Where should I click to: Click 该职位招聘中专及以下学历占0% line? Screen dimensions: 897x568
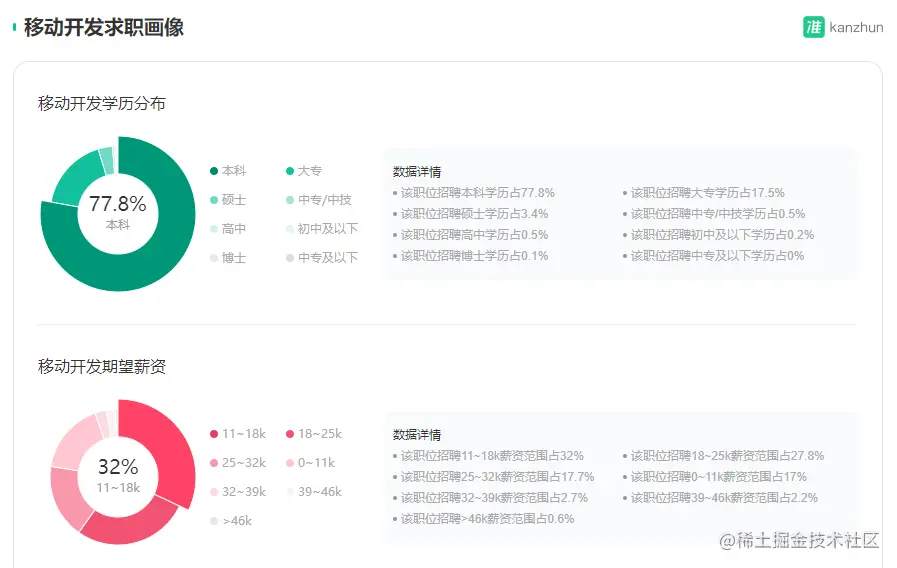[713, 256]
